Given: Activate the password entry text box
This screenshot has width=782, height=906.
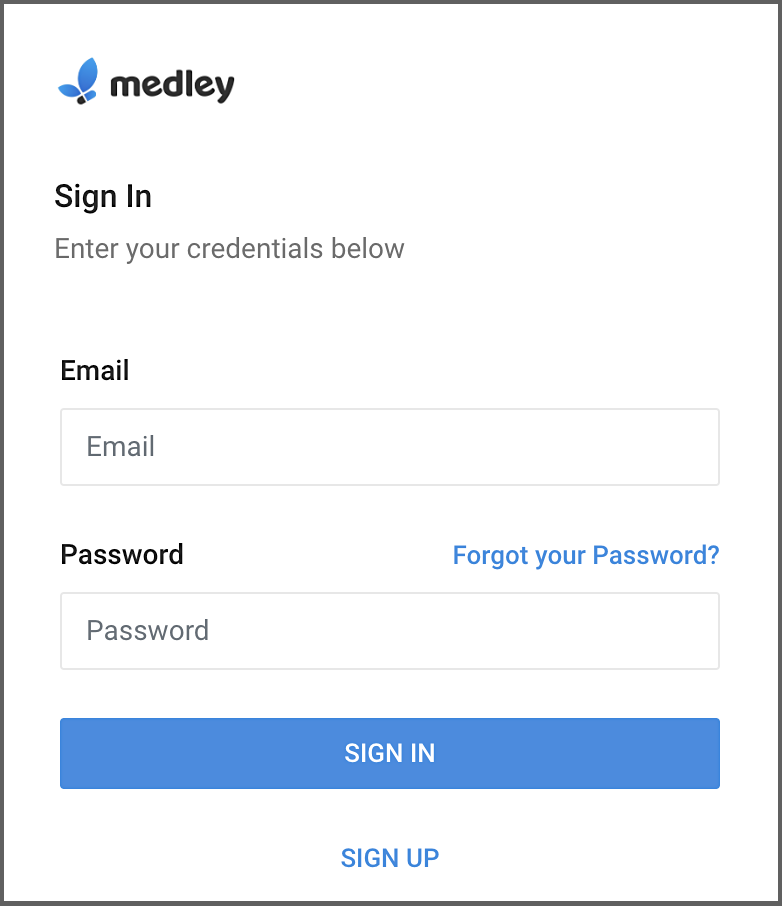Looking at the screenshot, I should click(x=390, y=630).
